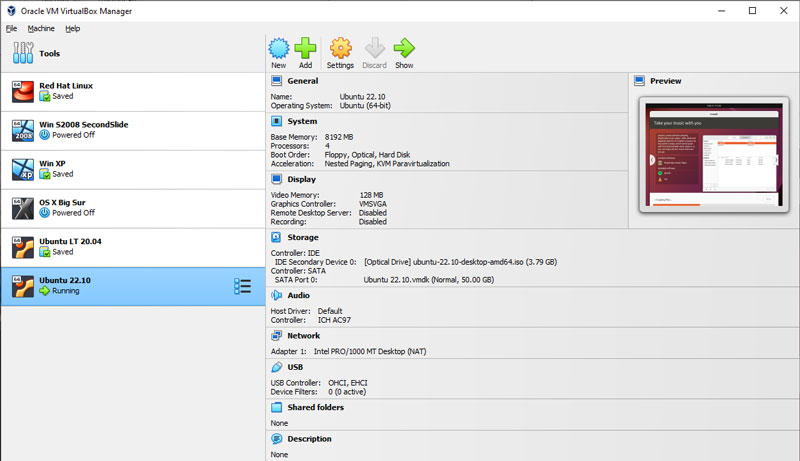800x461 pixels.
Task: Open the Shared folders heading link
Action: 315,407
